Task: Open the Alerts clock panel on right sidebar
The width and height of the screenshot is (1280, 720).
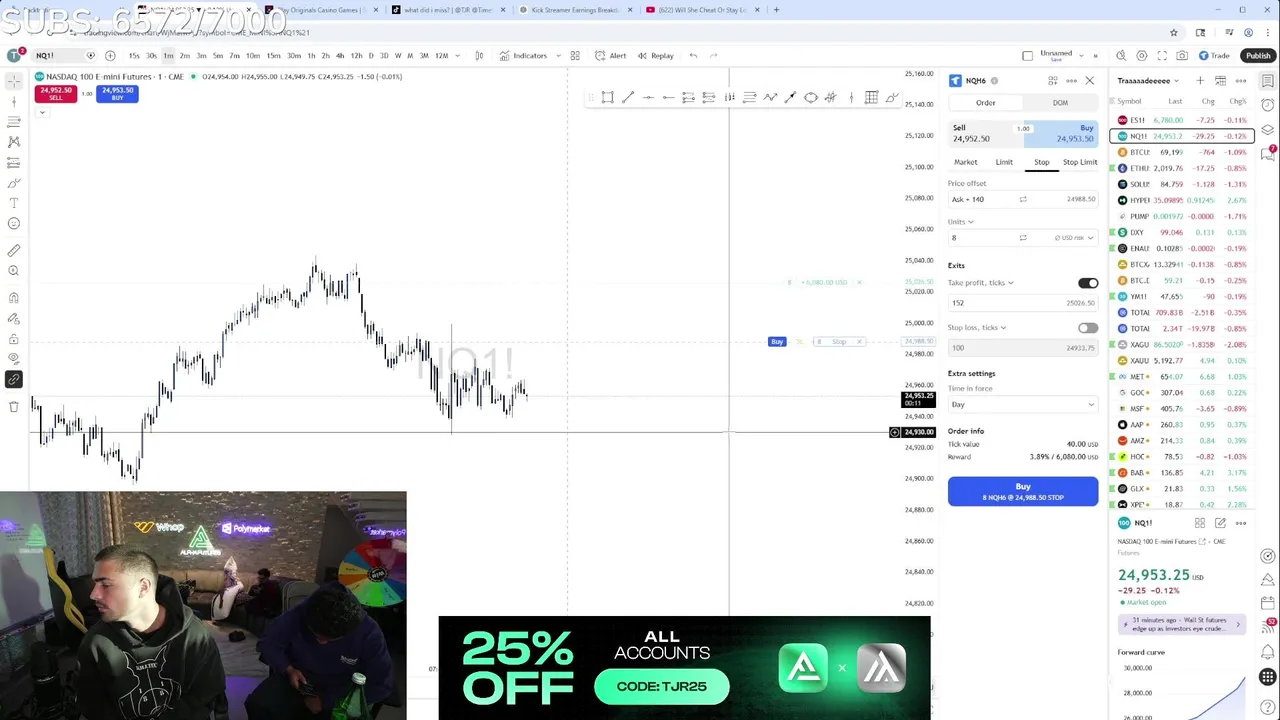Action: tap(1268, 105)
